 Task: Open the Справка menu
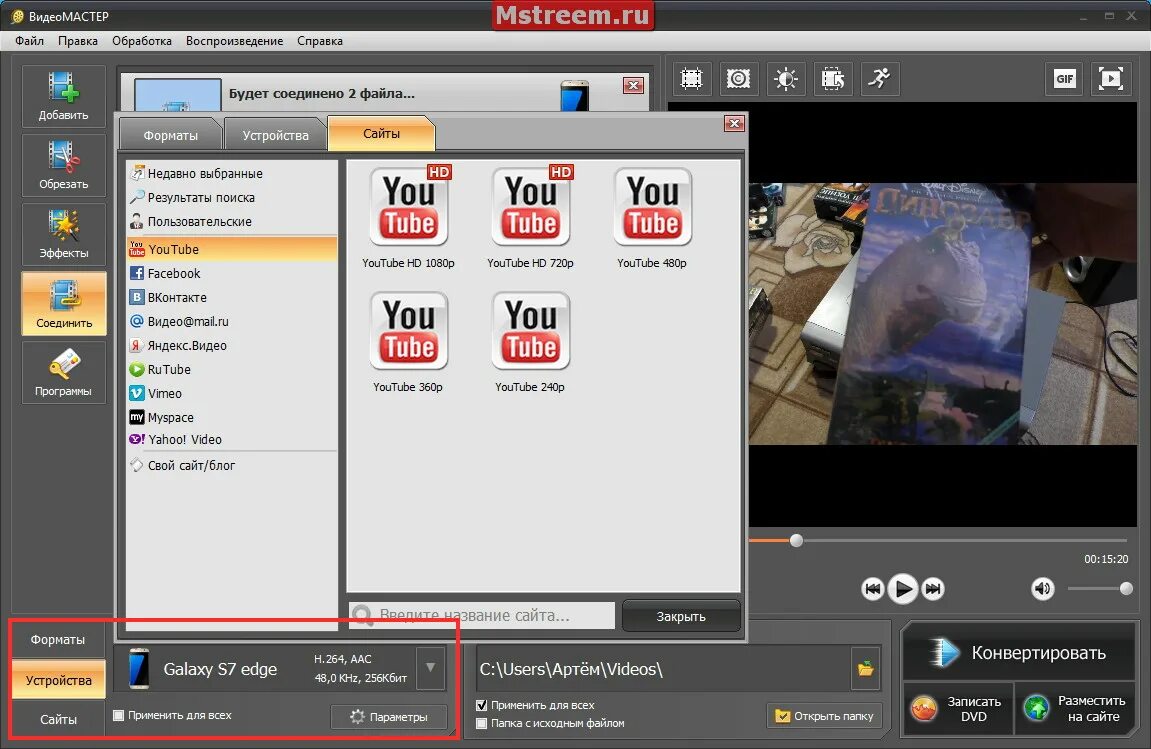(320, 41)
